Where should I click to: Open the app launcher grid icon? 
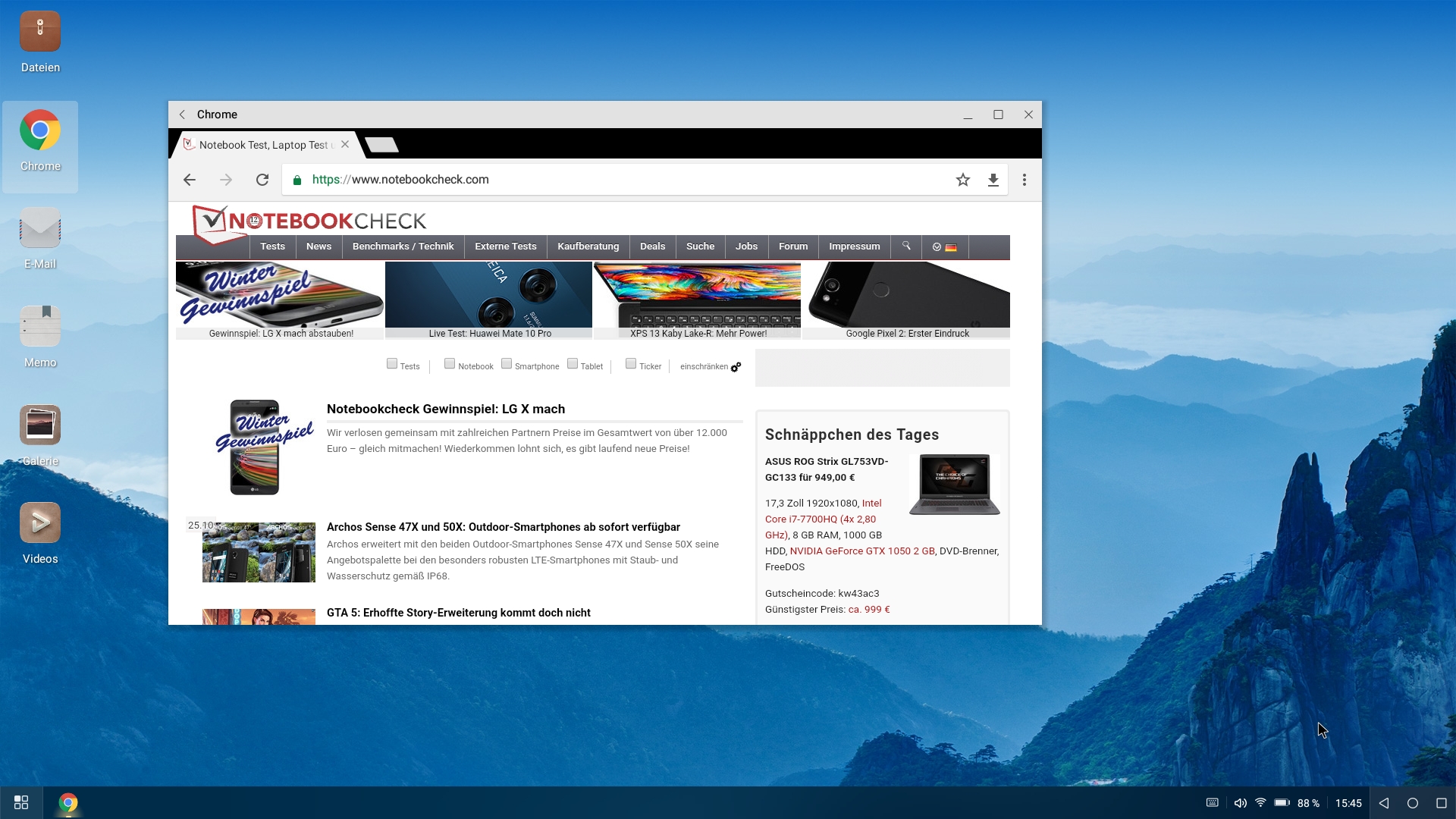point(21,802)
